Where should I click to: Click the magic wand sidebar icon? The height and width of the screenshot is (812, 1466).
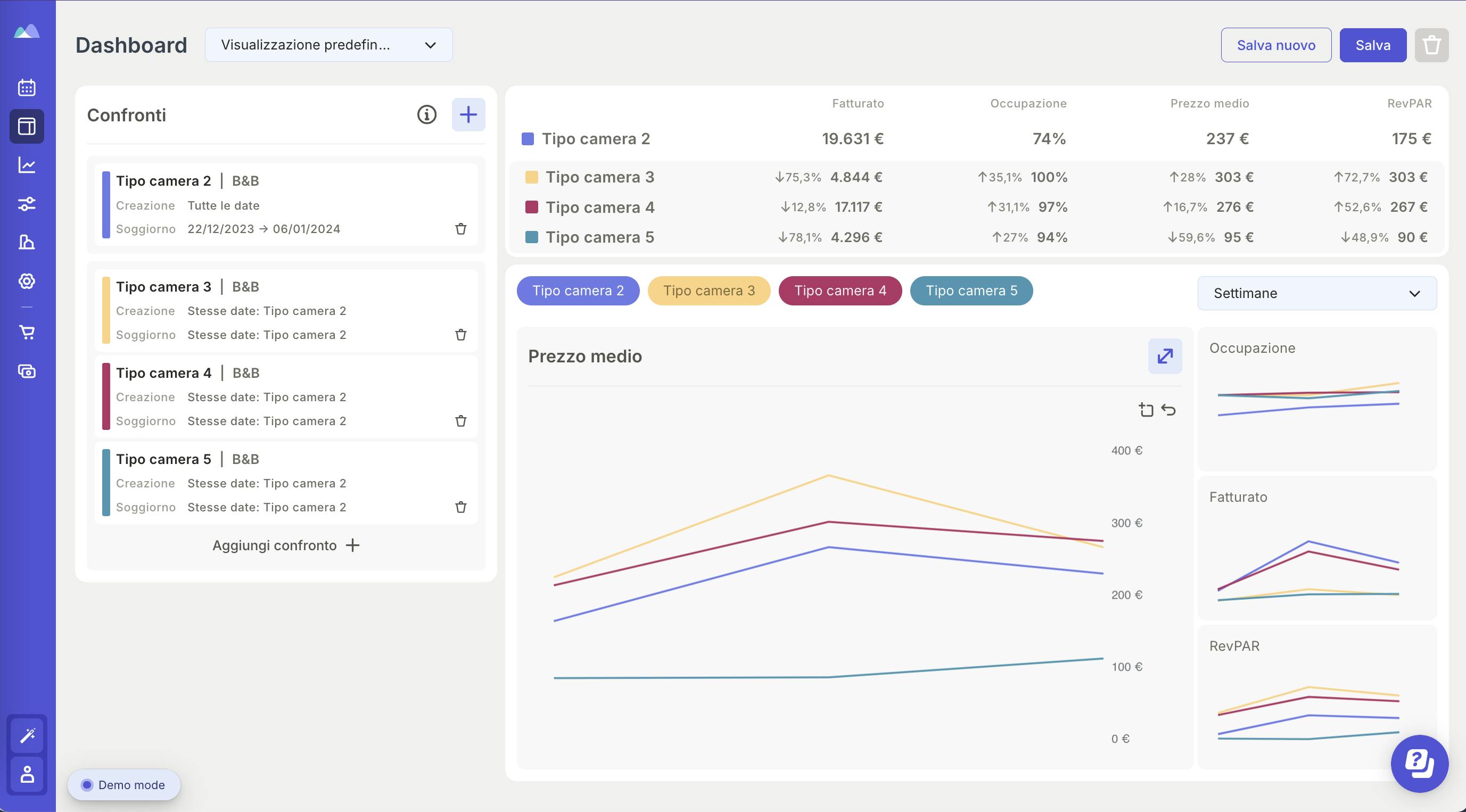[27, 735]
